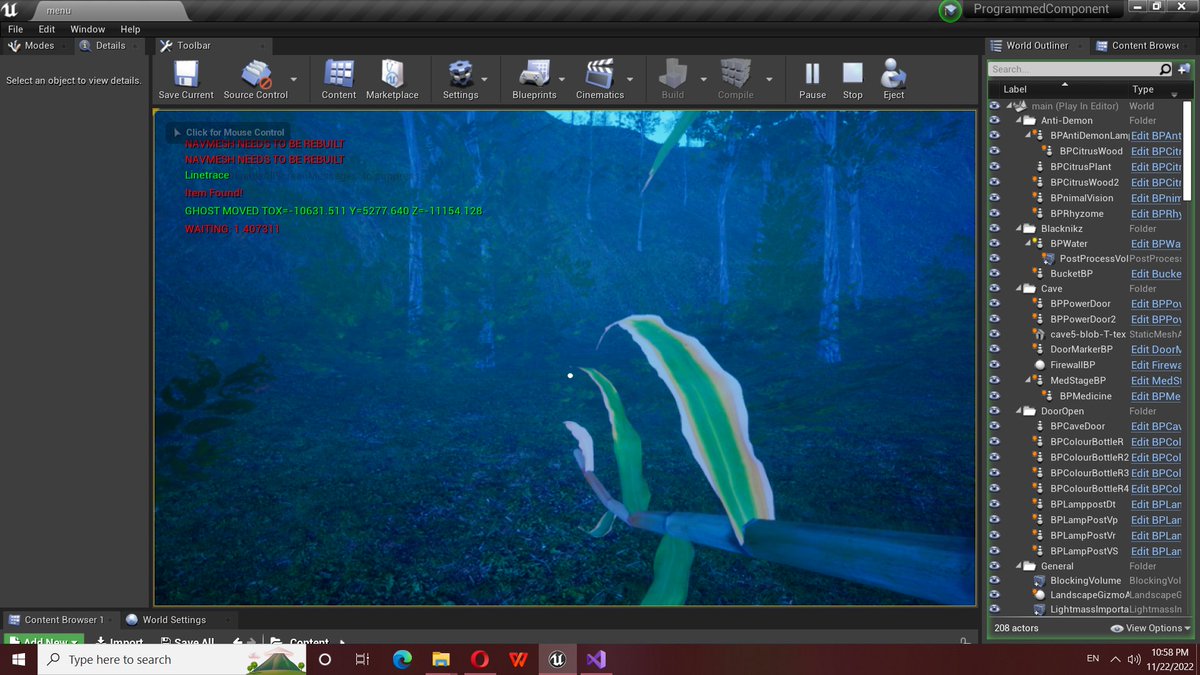Click the Edit link for FirewallBP
The height and width of the screenshot is (675, 1200).
1155,365
